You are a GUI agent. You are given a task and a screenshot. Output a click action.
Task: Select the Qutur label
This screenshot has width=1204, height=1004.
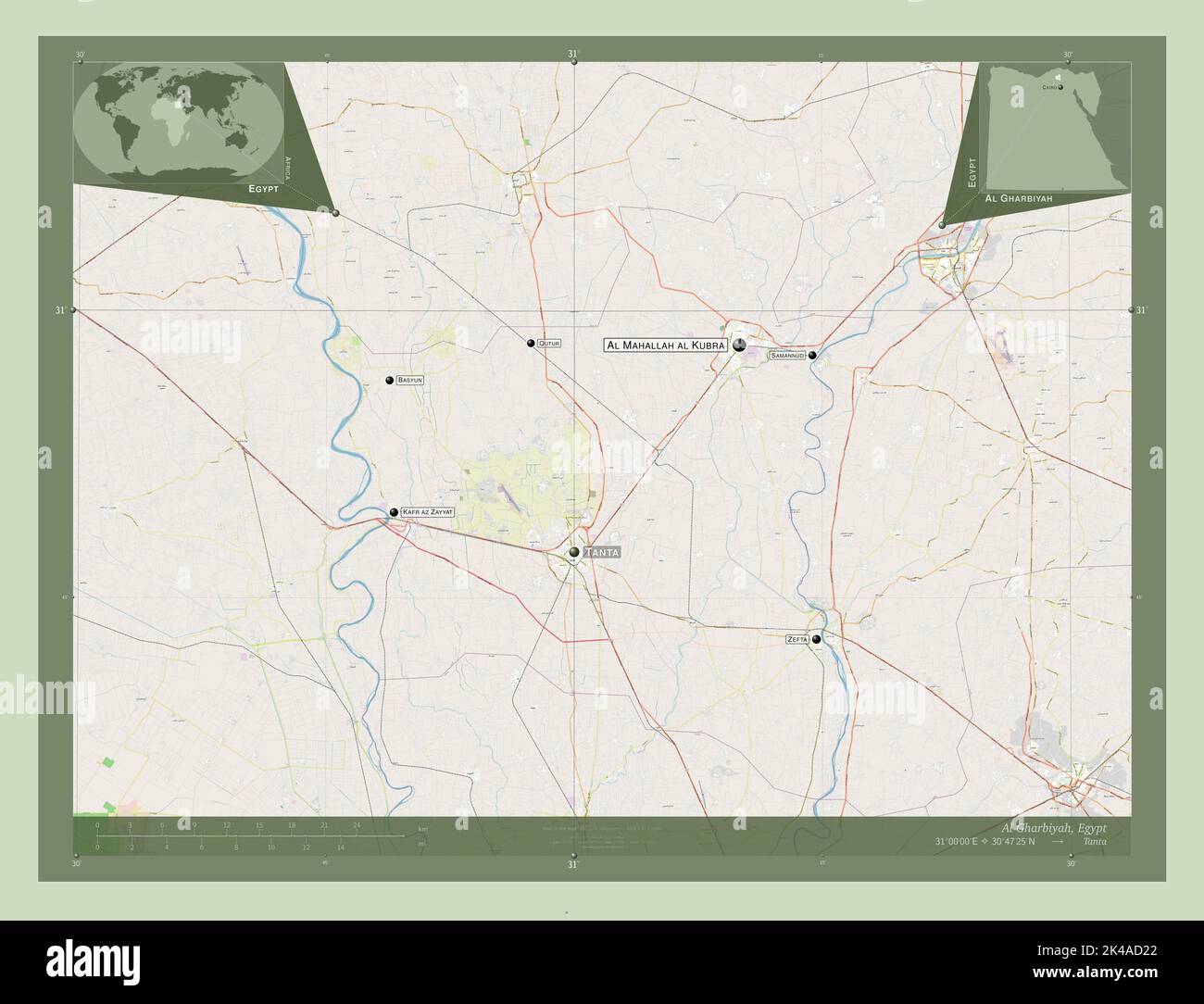click(x=549, y=343)
